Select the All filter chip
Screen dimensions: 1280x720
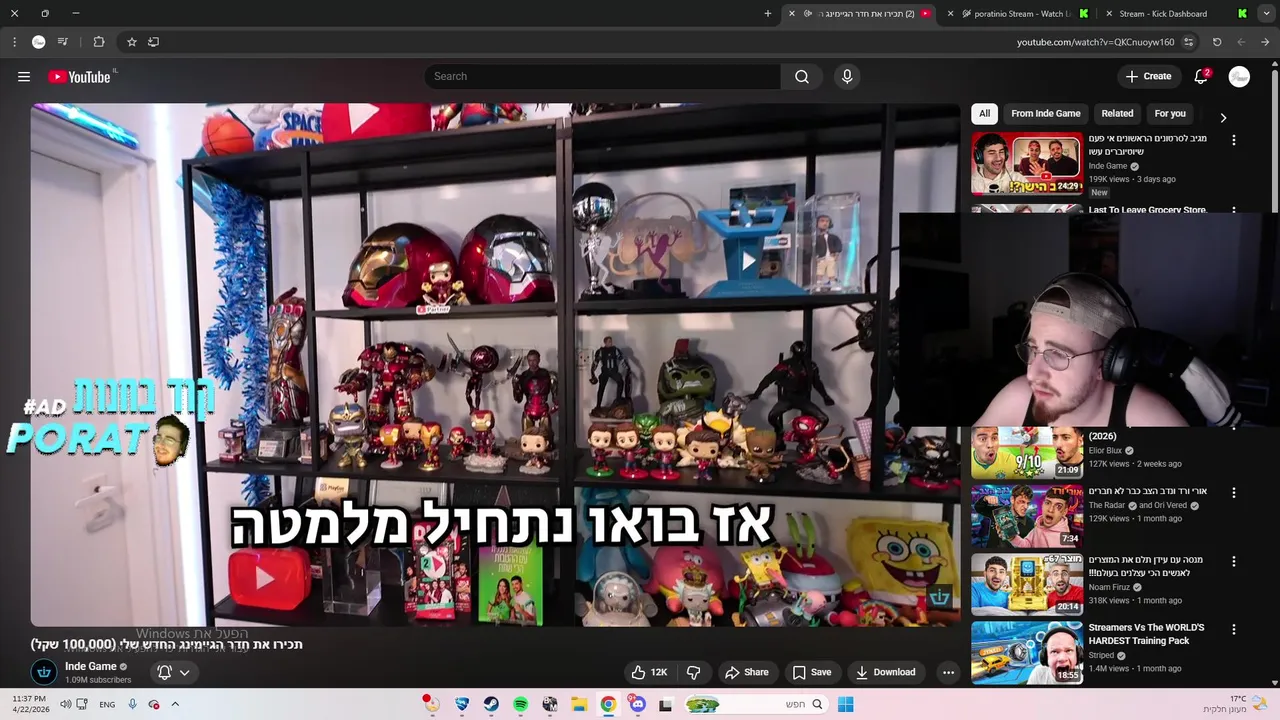(x=984, y=113)
